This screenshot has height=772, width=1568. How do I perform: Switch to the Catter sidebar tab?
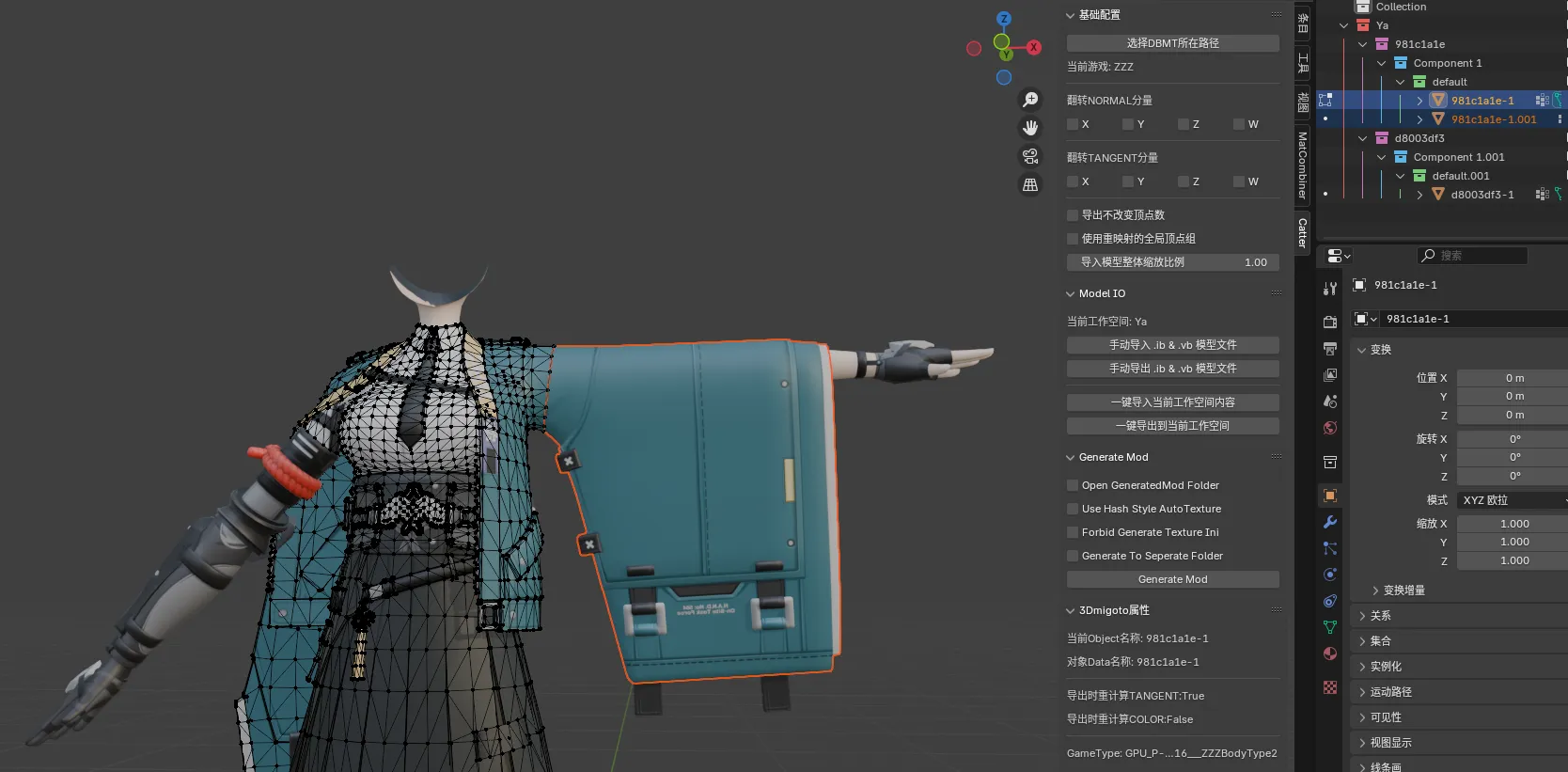[1302, 232]
